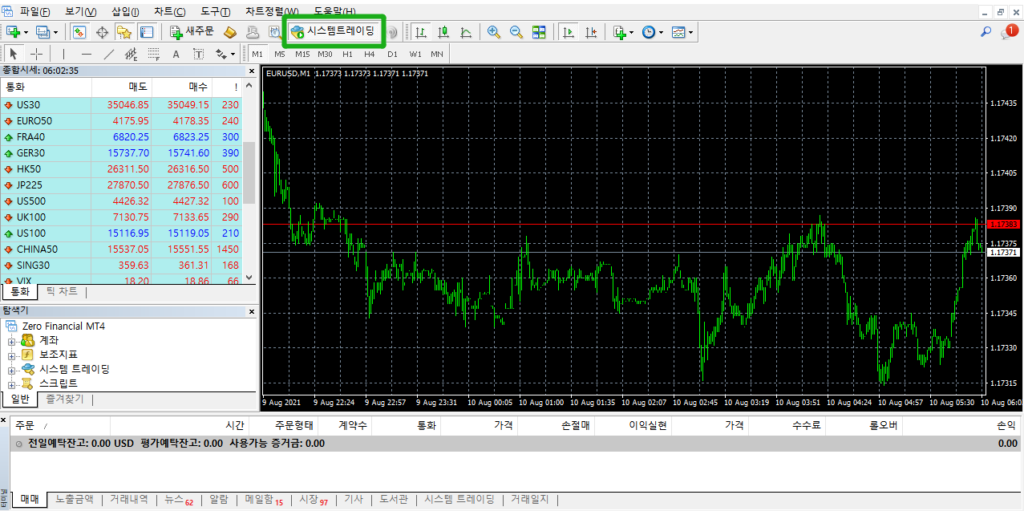Open the periodicity clock dropdown arrow
Viewport: 1024px width, 511px height.
661,31
